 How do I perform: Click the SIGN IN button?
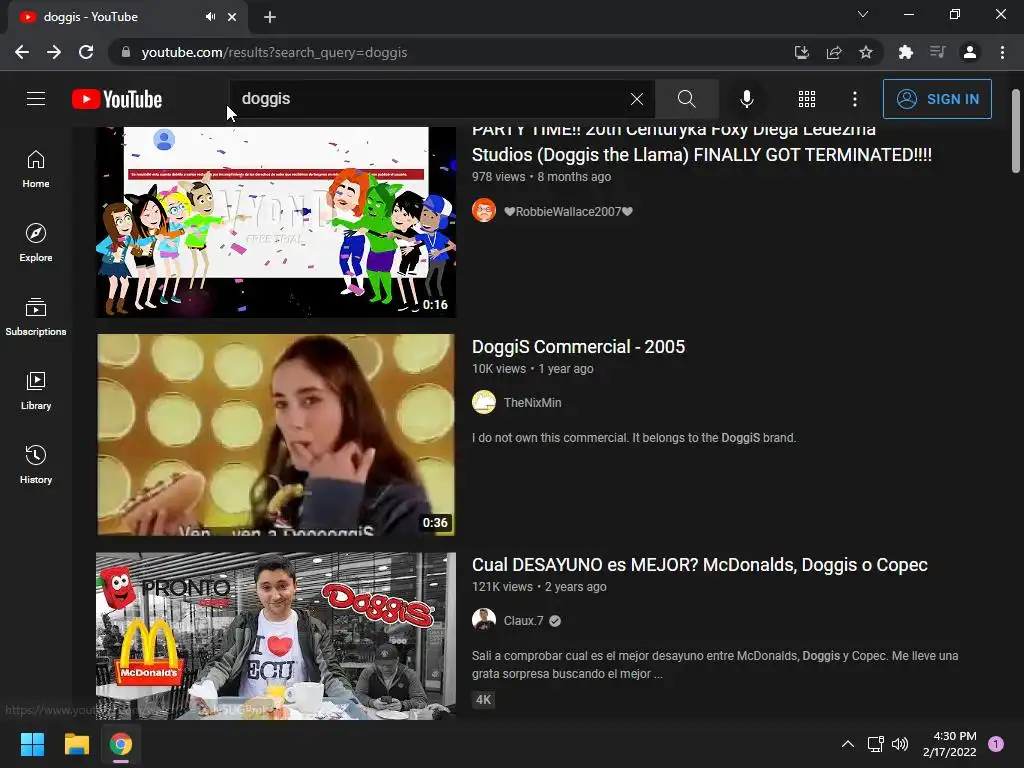coord(937,99)
